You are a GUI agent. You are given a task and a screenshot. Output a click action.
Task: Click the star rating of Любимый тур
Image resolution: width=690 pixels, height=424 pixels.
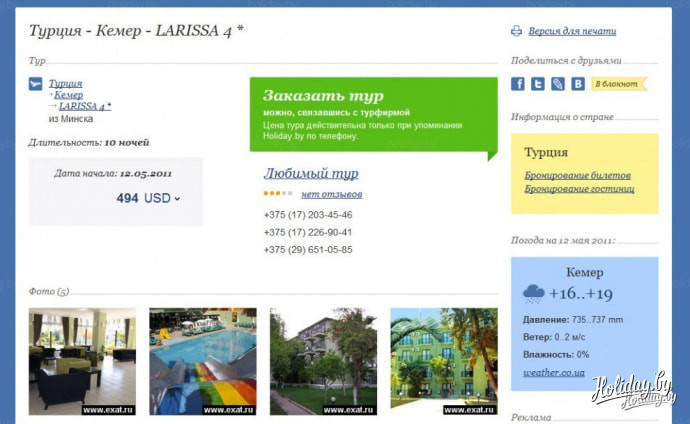278,194
